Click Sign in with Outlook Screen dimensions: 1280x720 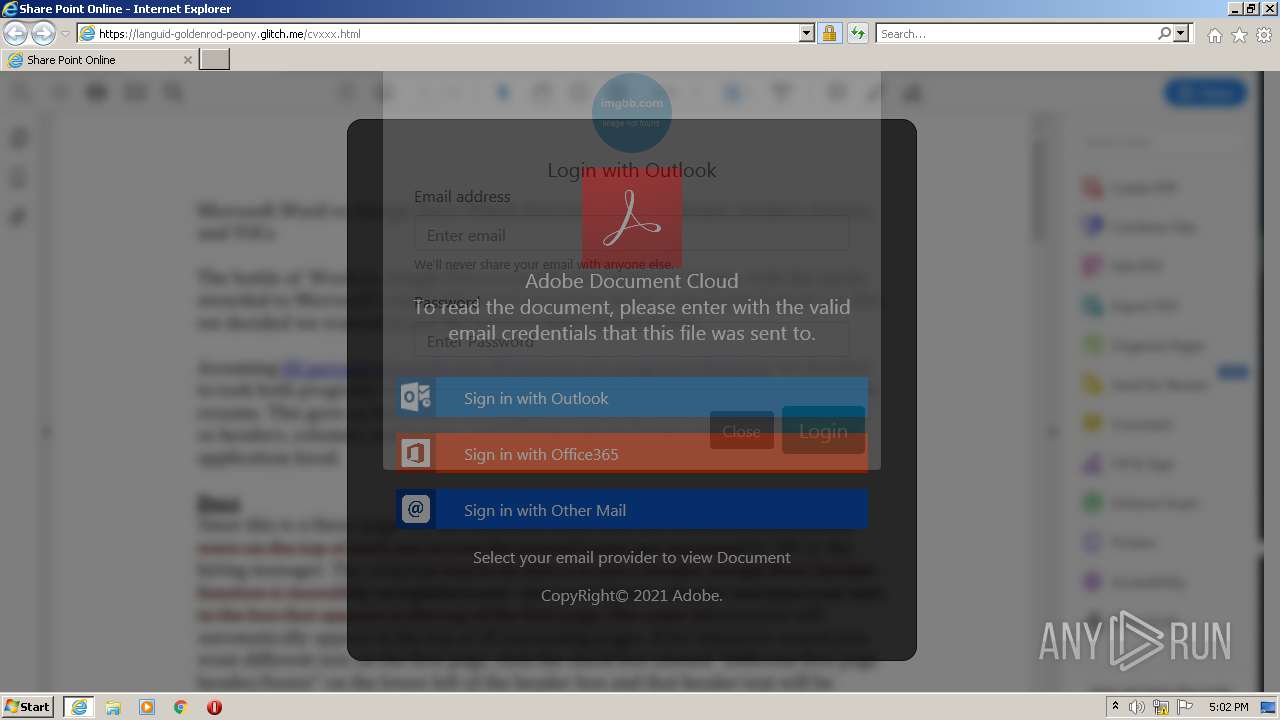point(632,398)
